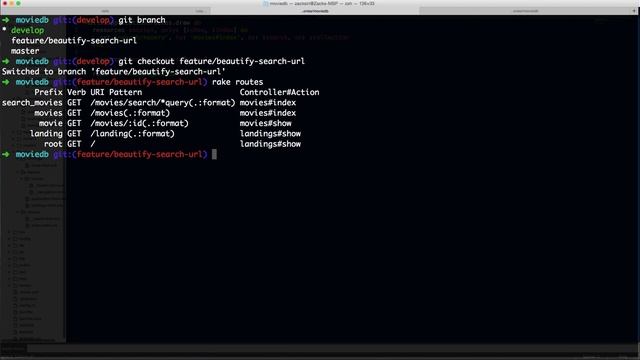Click 'feature/beautify-search-url' in the branch list
The image size is (640, 360).
pyautogui.click(x=74, y=40)
